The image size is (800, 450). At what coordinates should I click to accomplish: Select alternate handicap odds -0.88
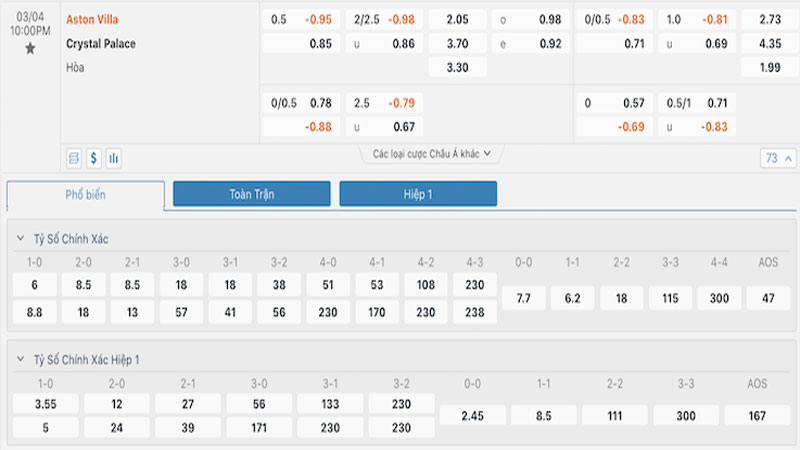click(x=301, y=127)
